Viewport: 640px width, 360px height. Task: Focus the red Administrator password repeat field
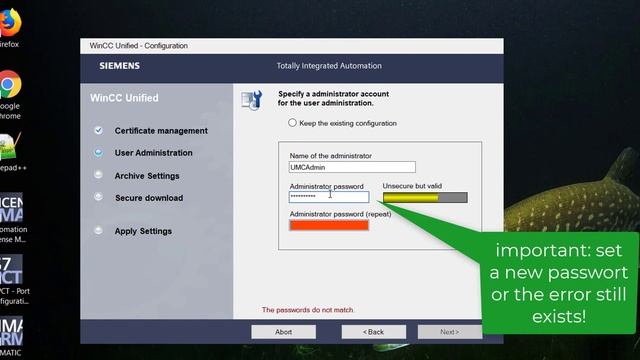[329, 225]
